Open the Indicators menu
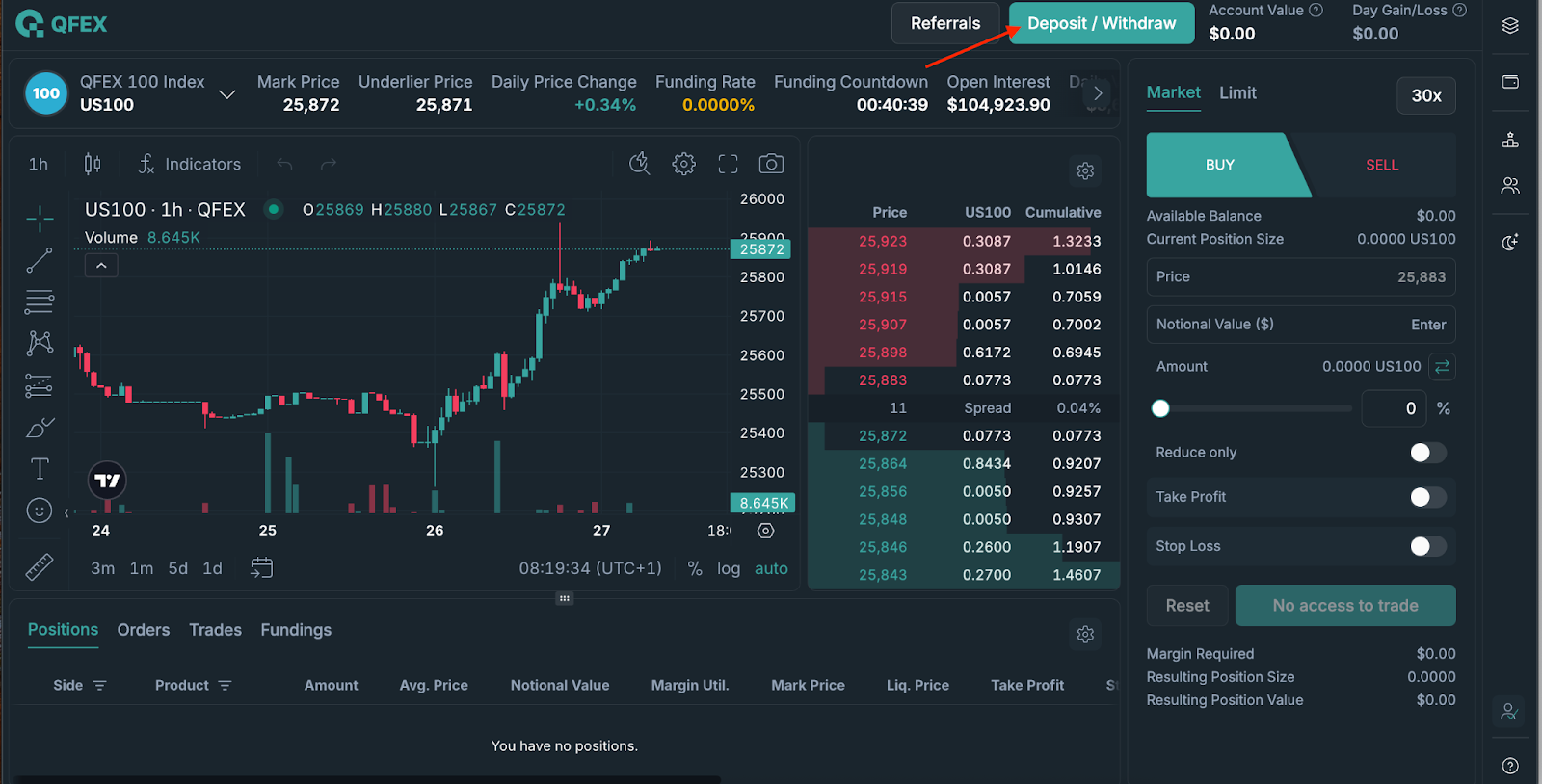The image size is (1542, 784). (190, 164)
